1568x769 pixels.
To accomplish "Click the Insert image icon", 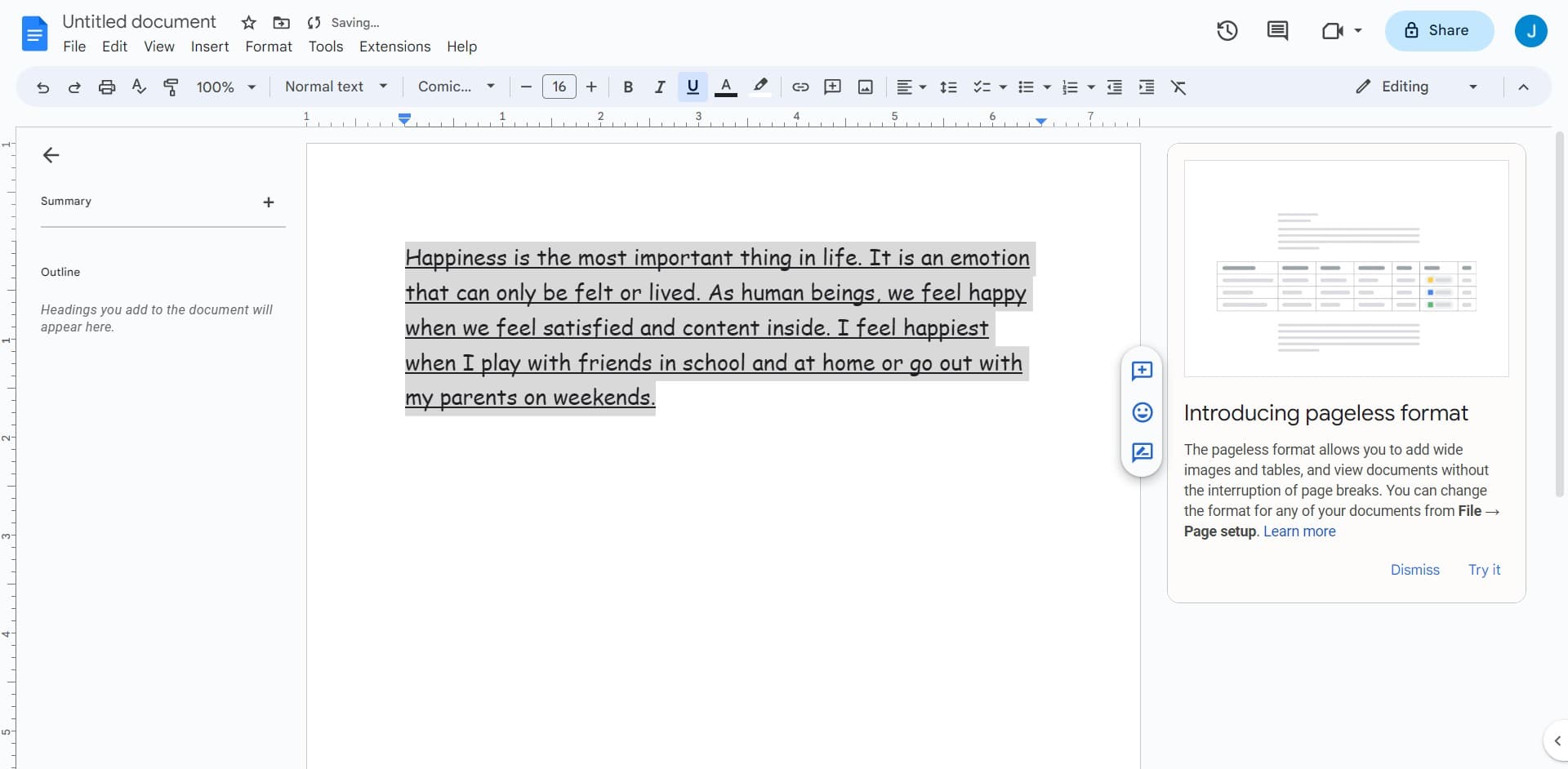I will (866, 87).
